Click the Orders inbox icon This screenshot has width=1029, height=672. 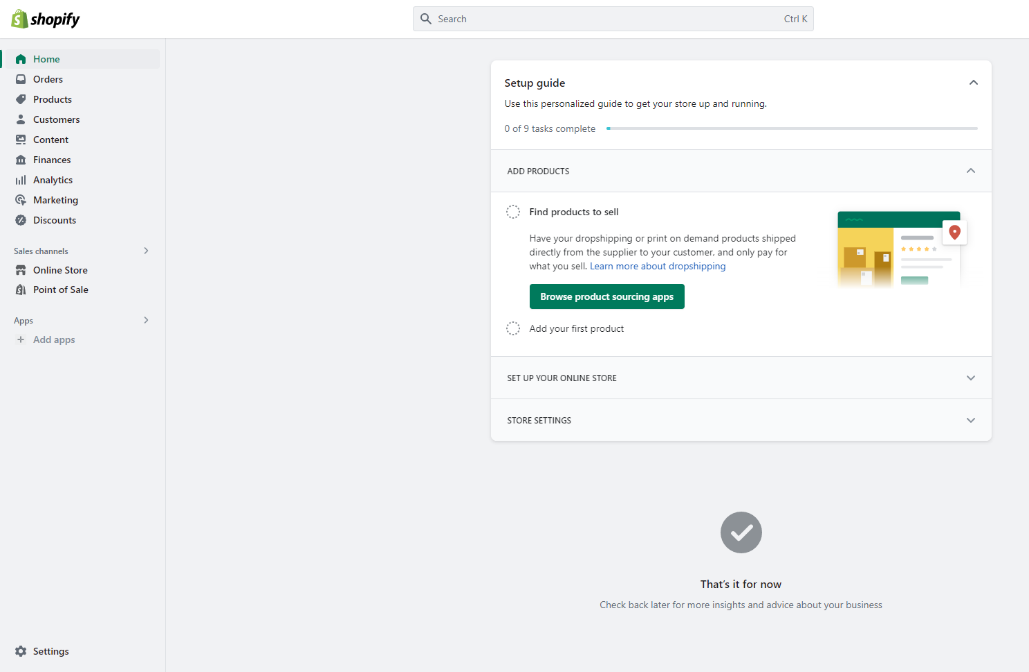[21, 79]
